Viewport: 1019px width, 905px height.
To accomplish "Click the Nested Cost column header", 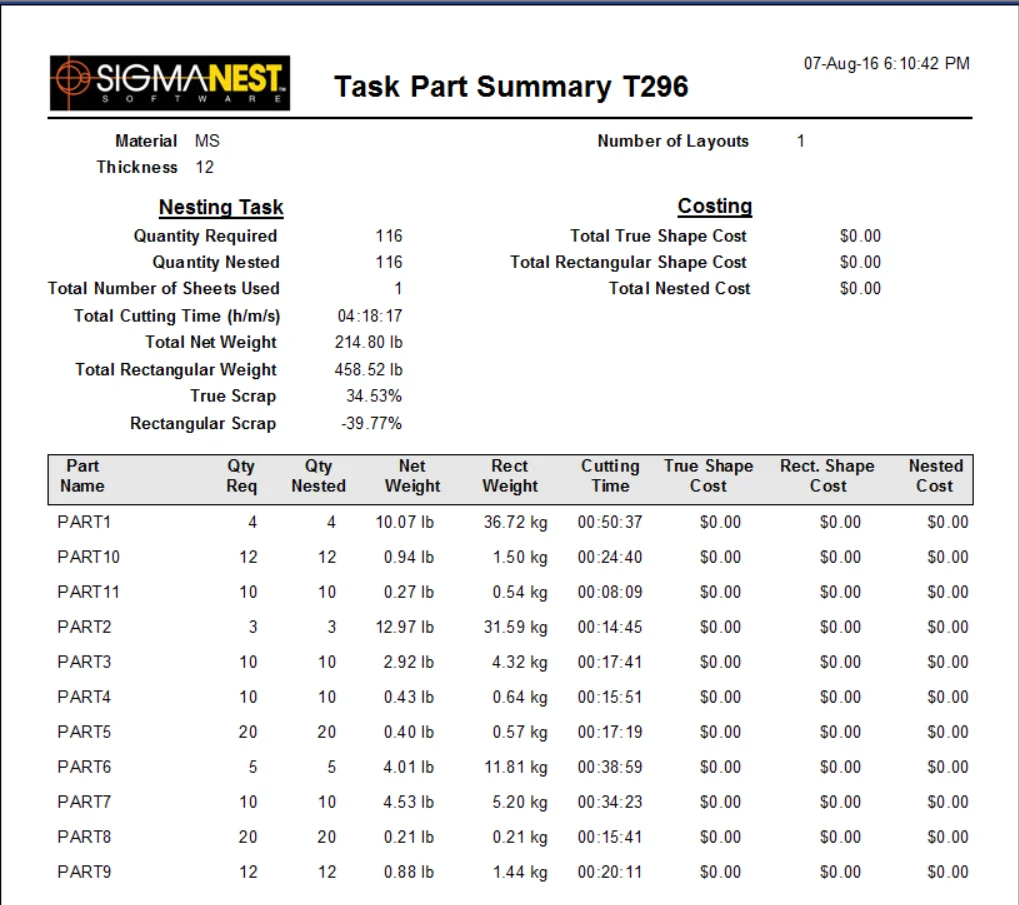I will click(935, 476).
